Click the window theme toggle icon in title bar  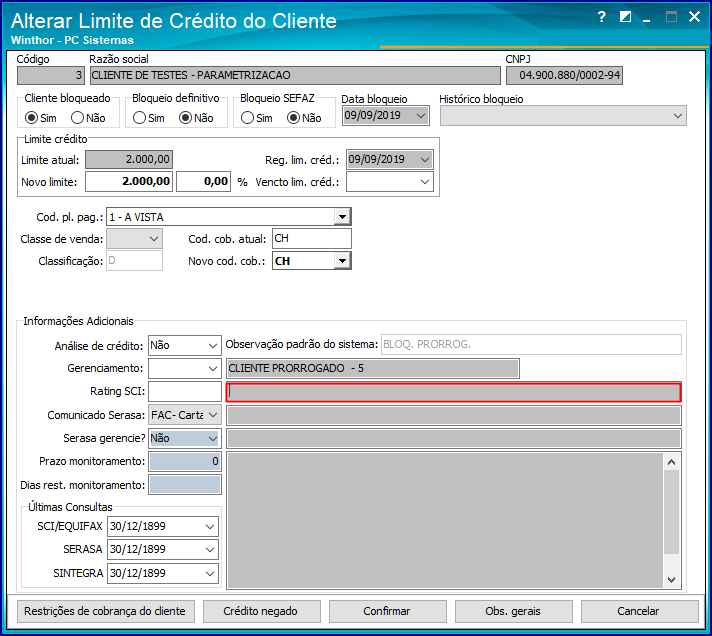pyautogui.click(x=625, y=17)
